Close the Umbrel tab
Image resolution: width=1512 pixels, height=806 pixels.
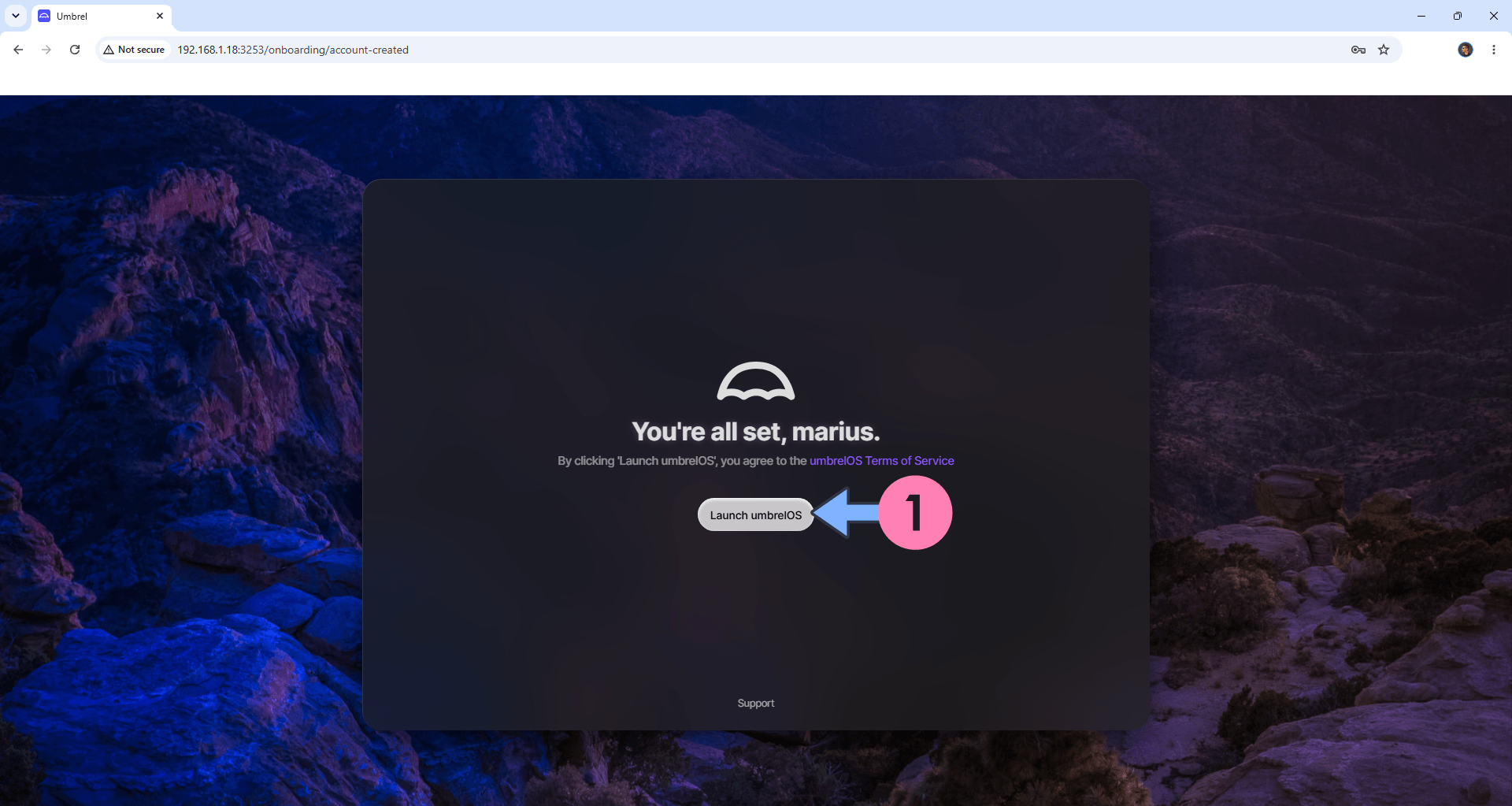160,16
